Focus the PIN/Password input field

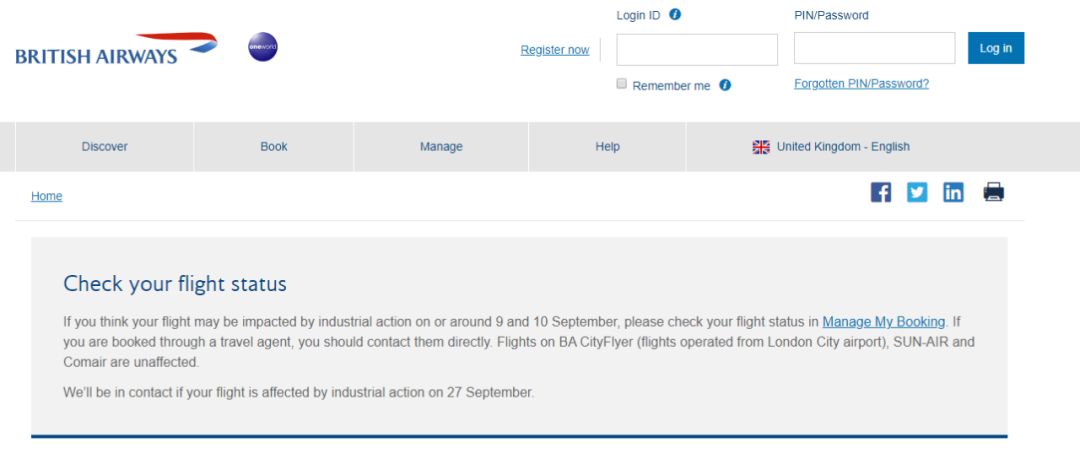click(x=875, y=48)
